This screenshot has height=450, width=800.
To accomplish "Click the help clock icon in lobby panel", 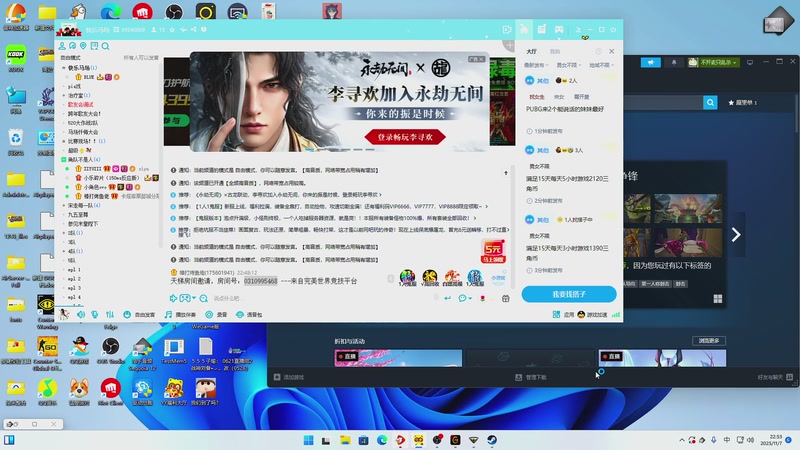I will click(x=598, y=52).
